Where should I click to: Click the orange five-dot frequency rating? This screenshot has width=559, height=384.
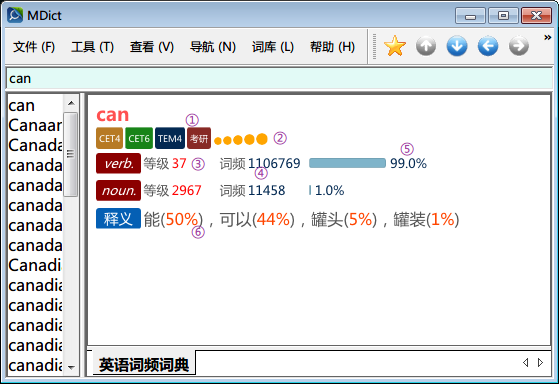click(241, 139)
